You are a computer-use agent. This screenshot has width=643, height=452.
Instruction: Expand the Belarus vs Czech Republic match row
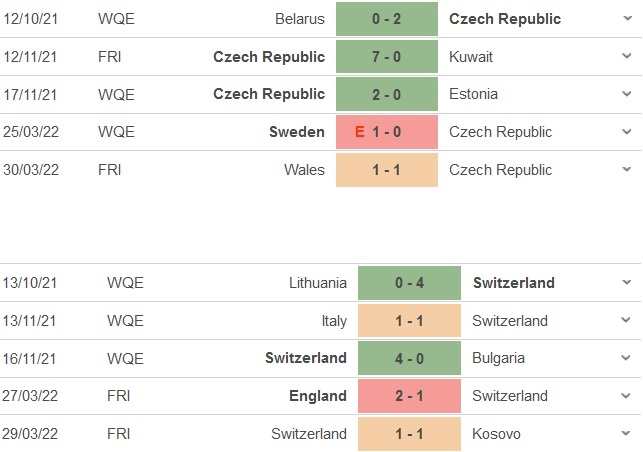pyautogui.click(x=627, y=19)
